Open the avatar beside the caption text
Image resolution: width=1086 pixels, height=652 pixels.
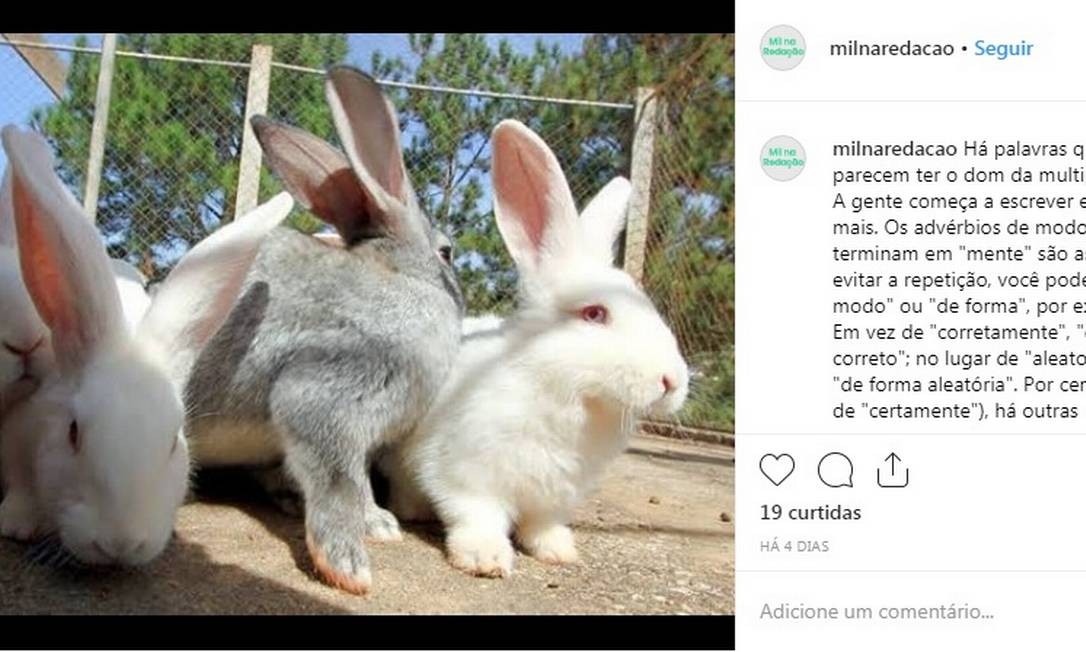point(783,158)
